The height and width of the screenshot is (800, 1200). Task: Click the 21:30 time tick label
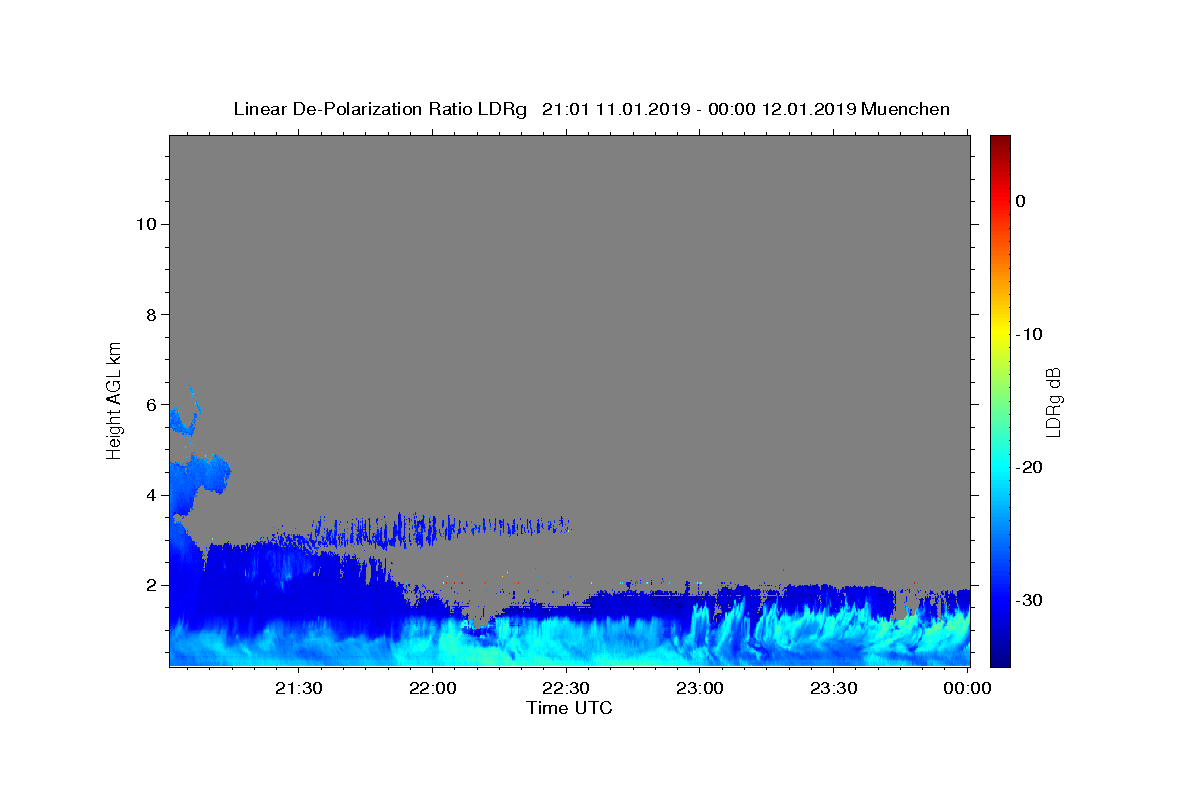[x=298, y=688]
